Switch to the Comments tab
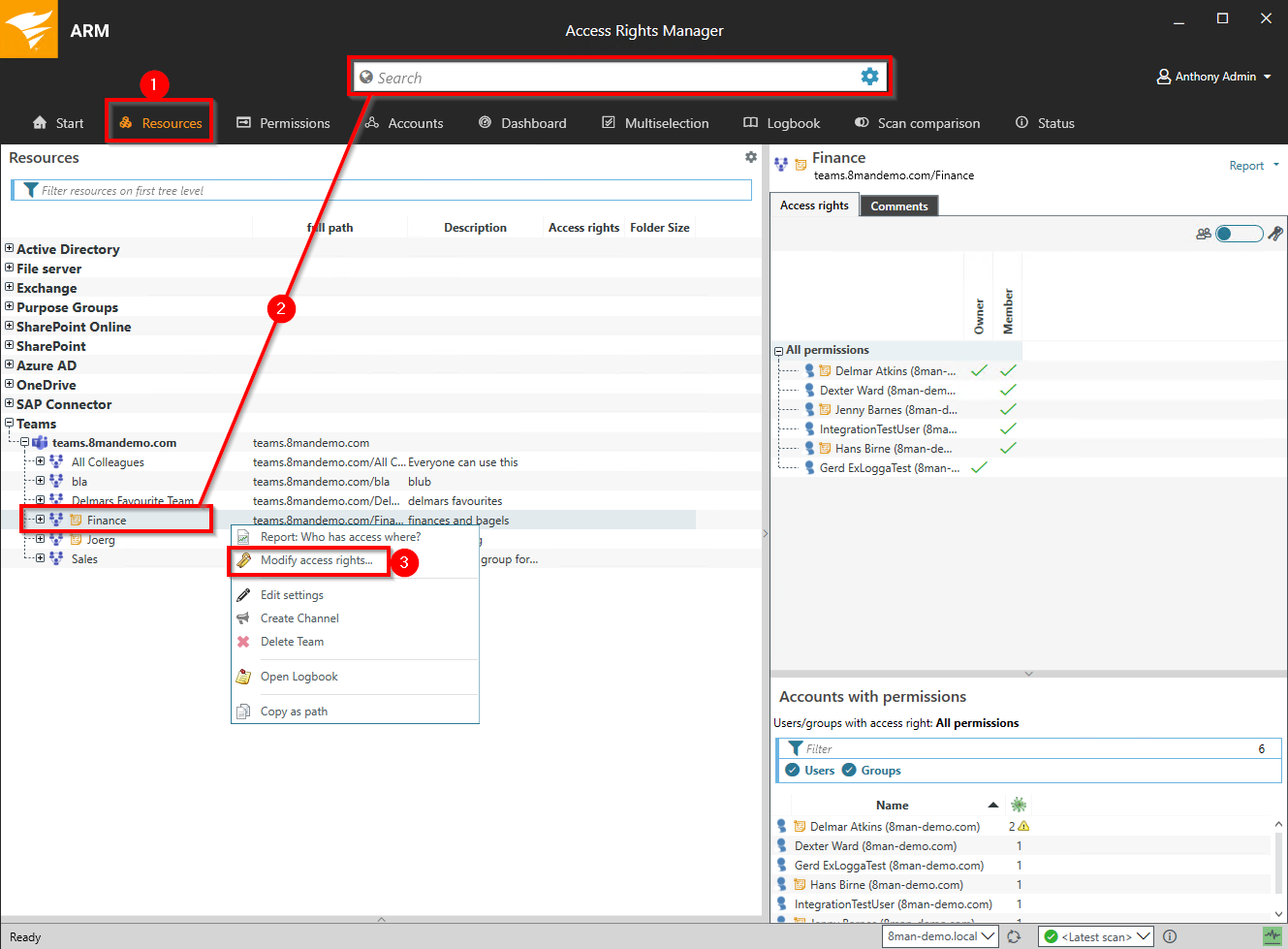This screenshot has width=1288, height=949. (x=898, y=206)
